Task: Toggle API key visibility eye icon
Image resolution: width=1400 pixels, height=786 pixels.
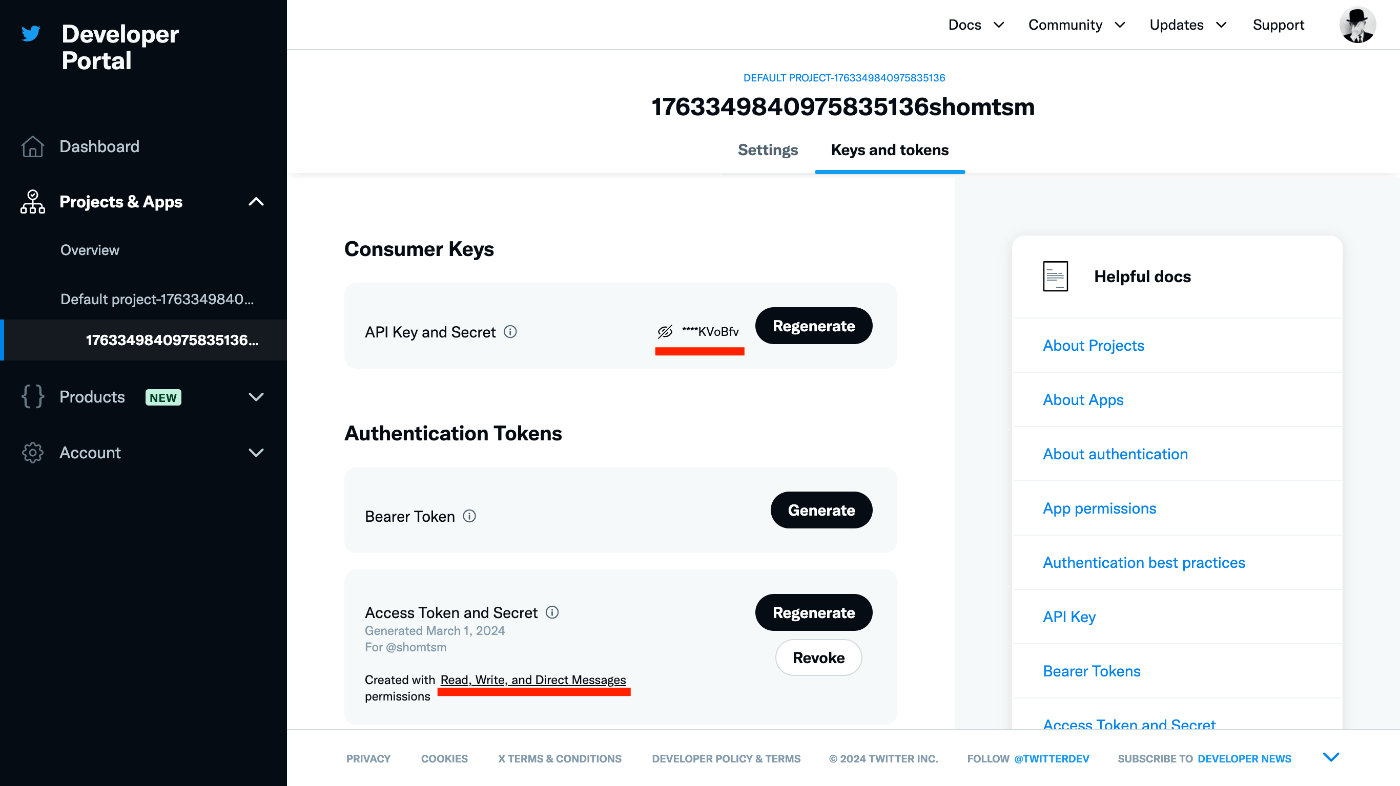Action: pos(665,331)
